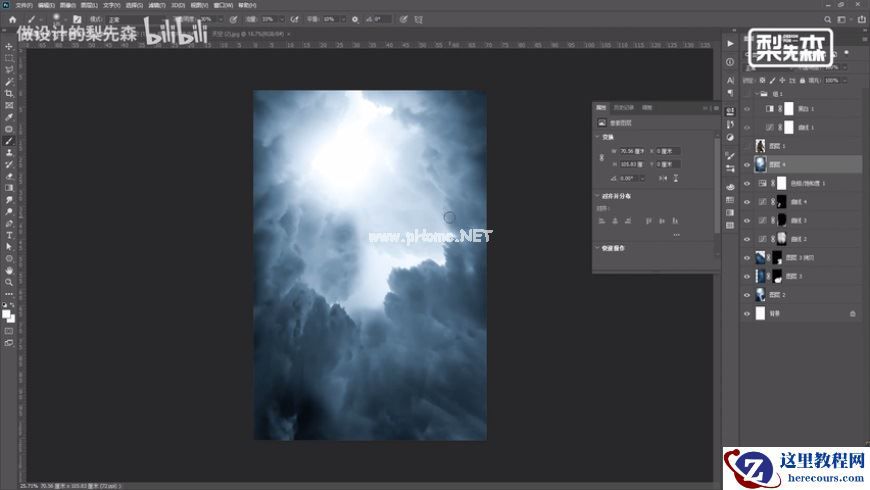Select the Frame tool
The width and height of the screenshot is (870, 490).
pyautogui.click(x=9, y=105)
